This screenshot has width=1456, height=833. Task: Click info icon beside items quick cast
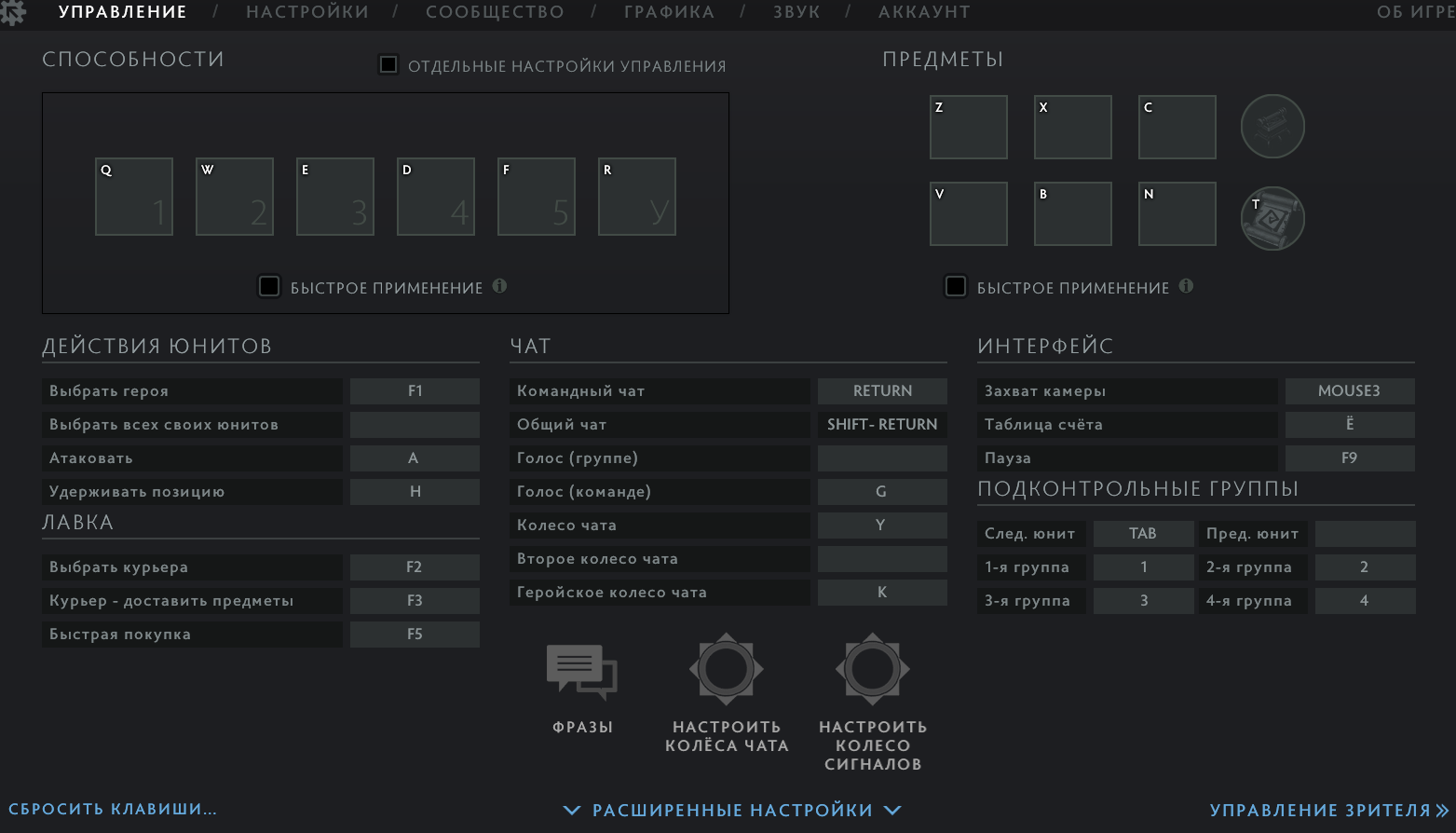(x=1186, y=286)
